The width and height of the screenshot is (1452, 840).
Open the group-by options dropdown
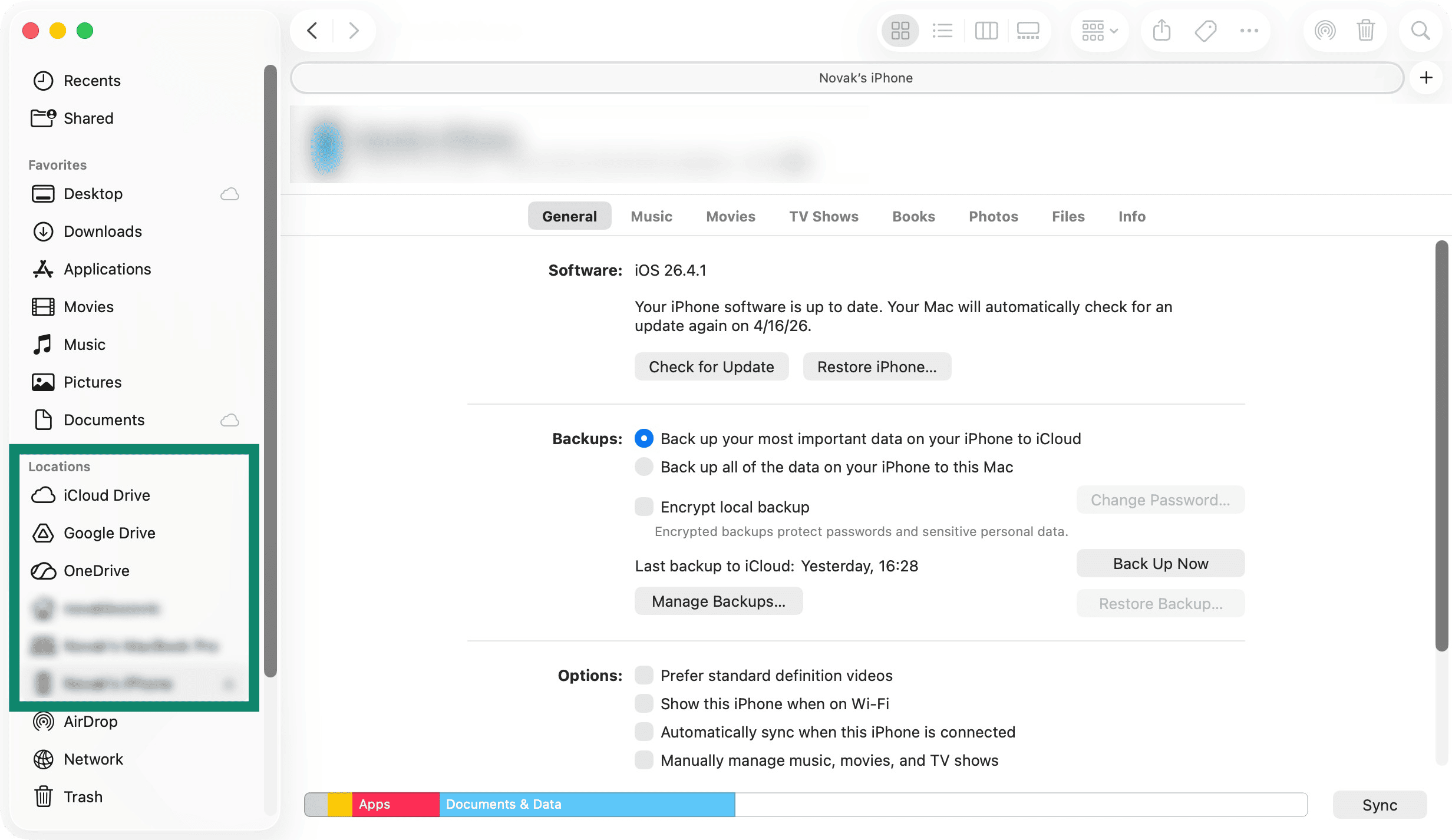click(1100, 31)
